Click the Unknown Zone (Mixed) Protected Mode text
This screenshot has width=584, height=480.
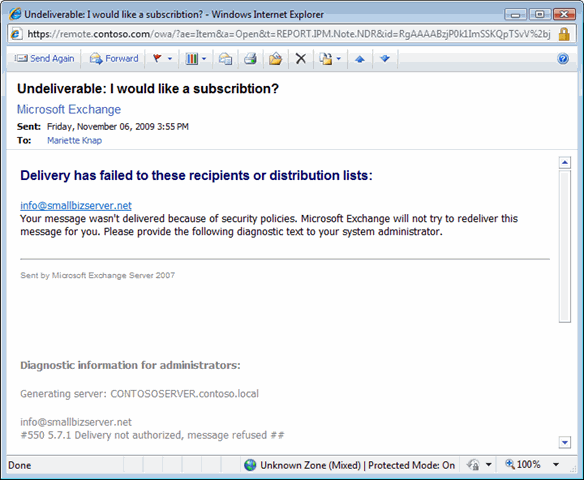(357, 465)
